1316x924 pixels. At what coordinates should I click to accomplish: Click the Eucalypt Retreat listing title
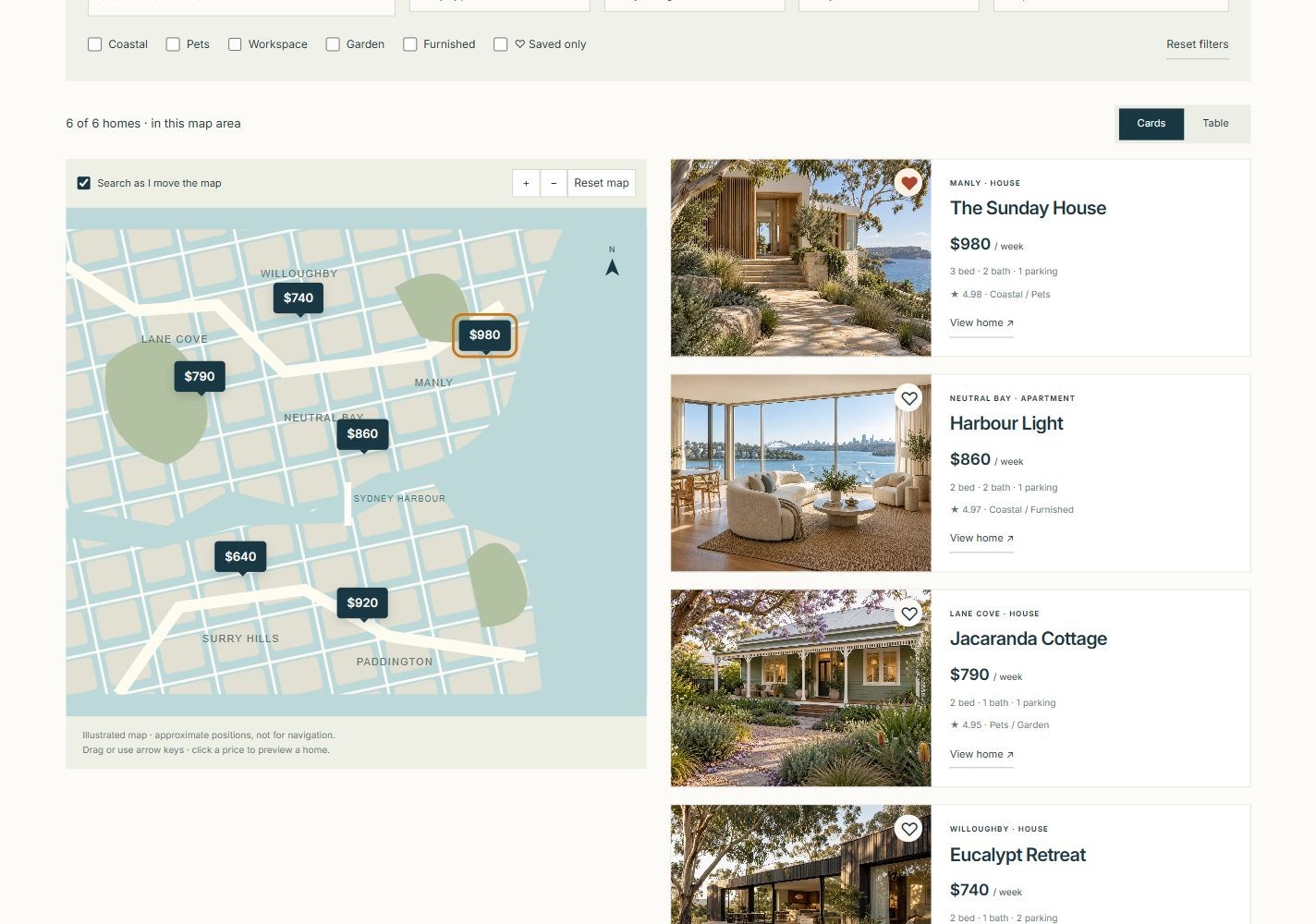coord(1017,855)
